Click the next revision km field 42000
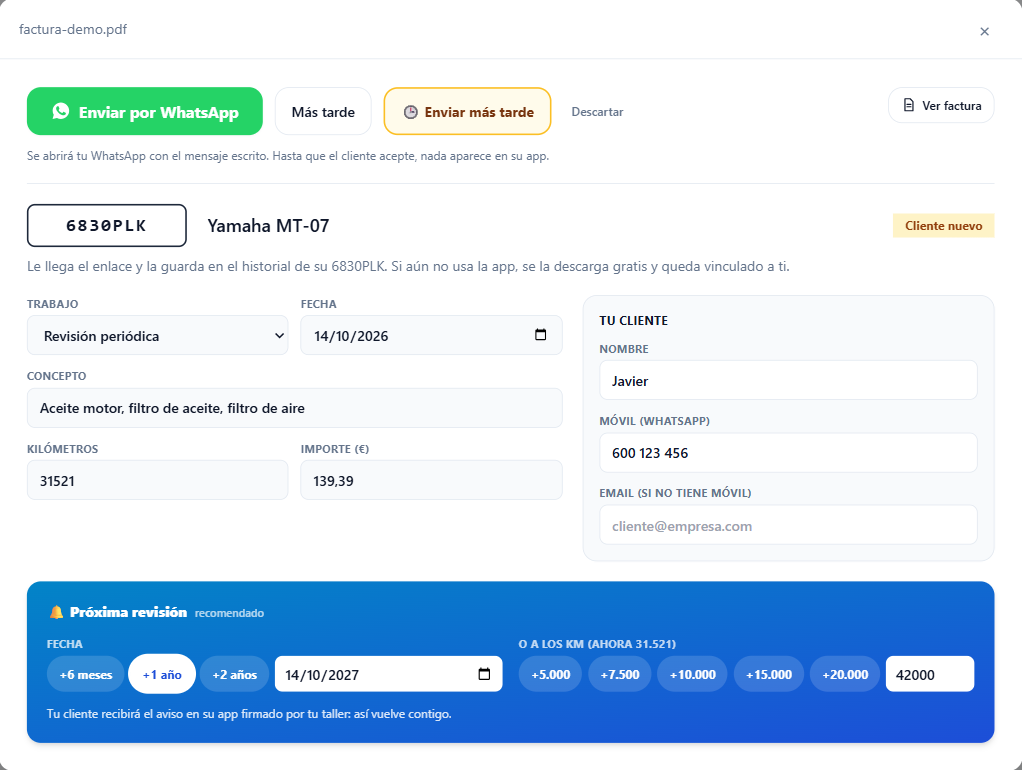The height and width of the screenshot is (770, 1022). [x=930, y=674]
